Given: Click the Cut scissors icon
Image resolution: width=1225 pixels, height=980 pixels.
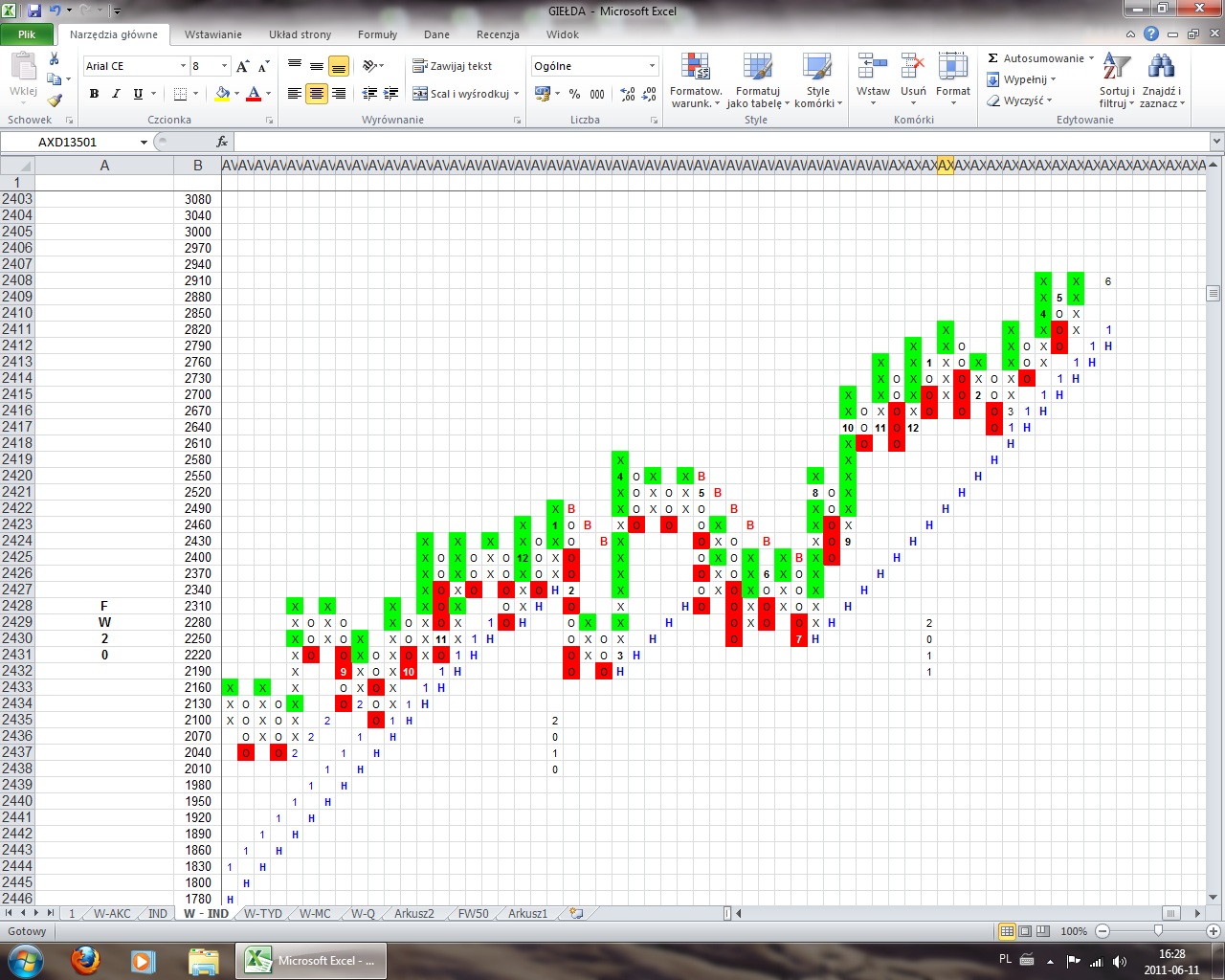Looking at the screenshot, I should pyautogui.click(x=55, y=59).
